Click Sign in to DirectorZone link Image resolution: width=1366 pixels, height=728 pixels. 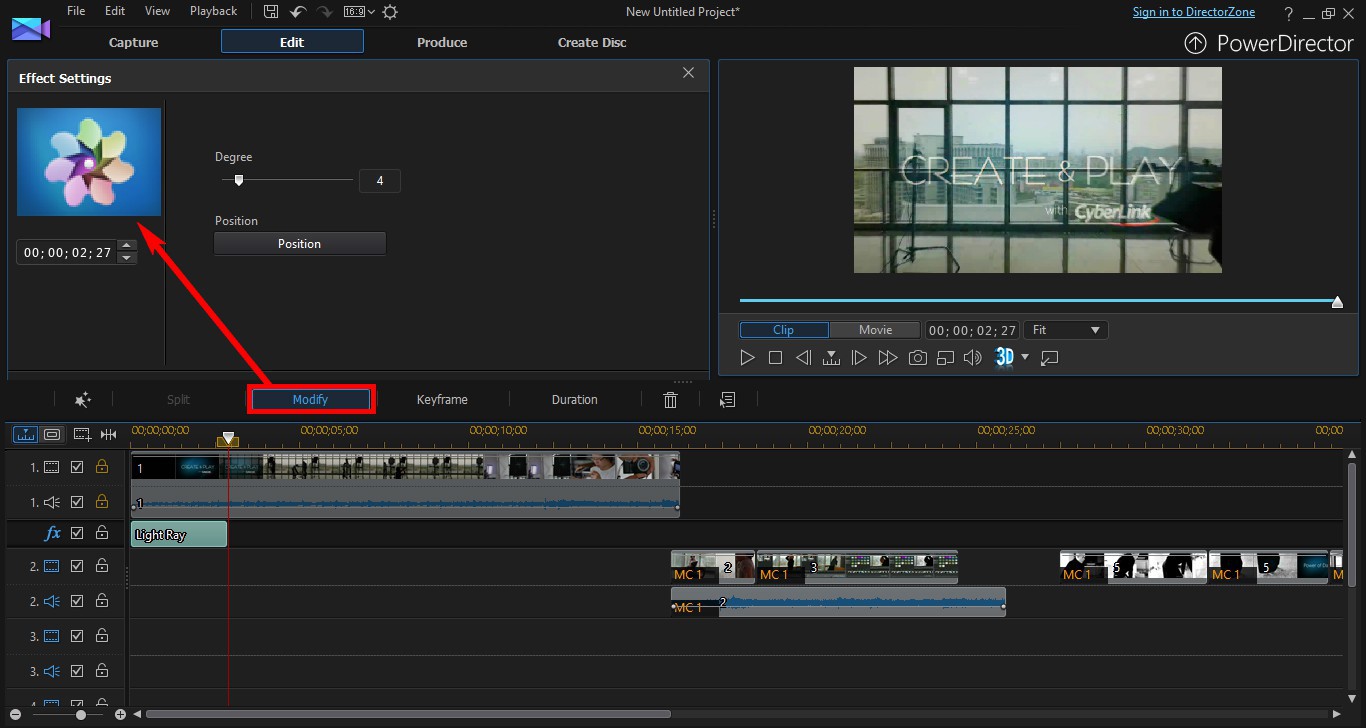tap(1192, 12)
